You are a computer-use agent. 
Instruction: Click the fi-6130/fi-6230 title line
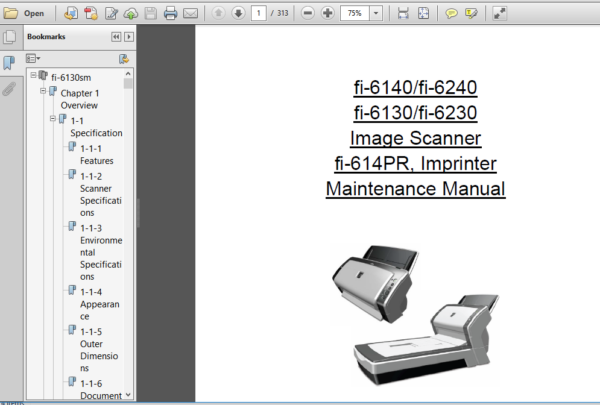click(415, 113)
